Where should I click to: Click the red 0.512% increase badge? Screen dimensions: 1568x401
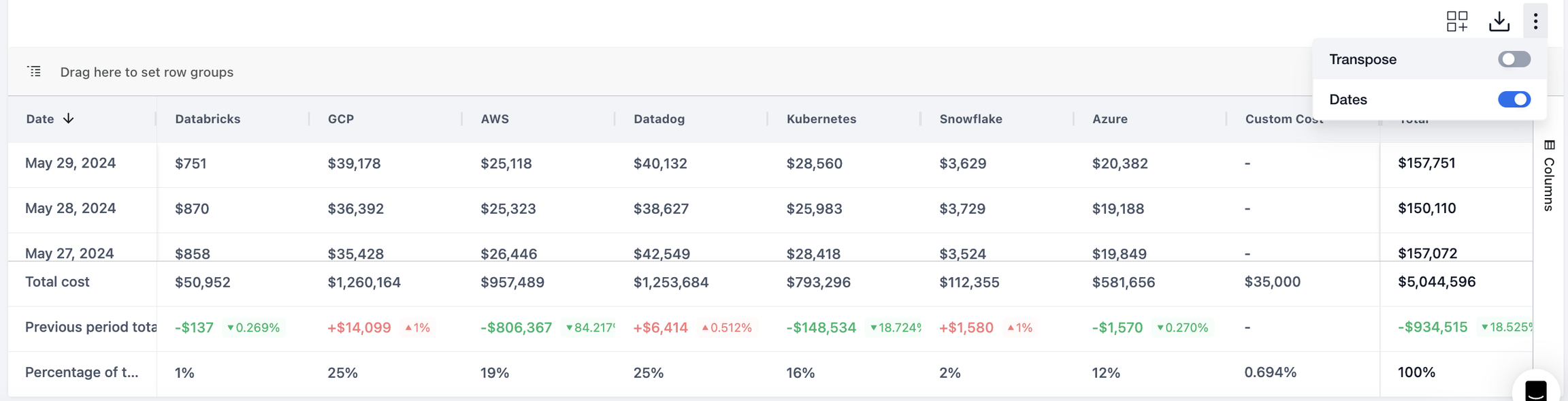click(727, 327)
